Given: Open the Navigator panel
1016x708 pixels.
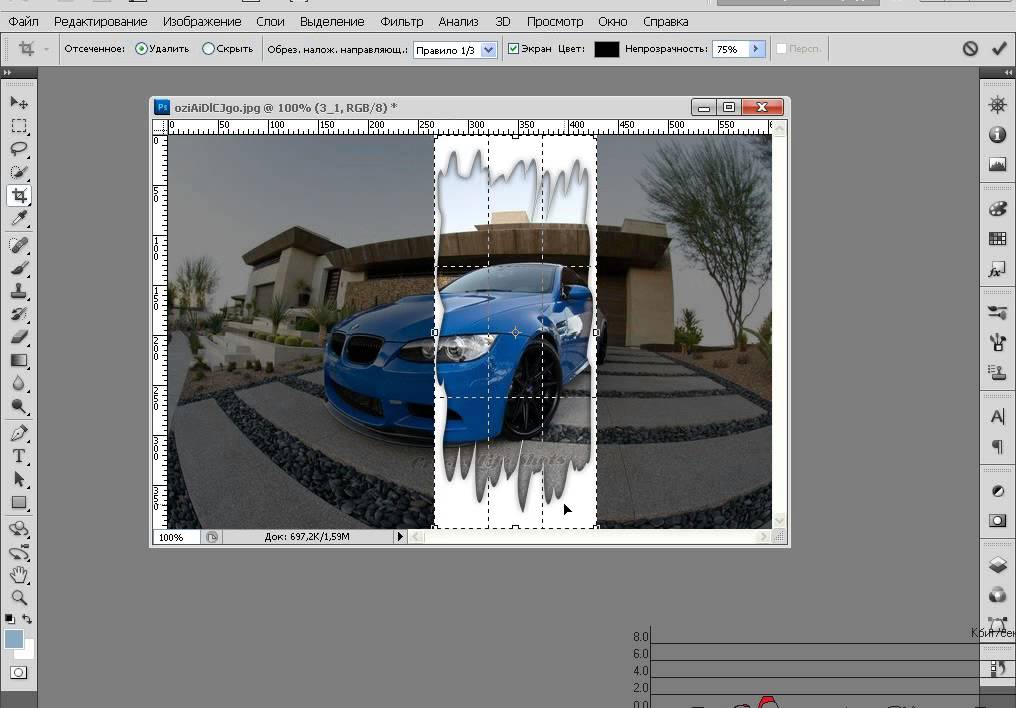Looking at the screenshot, I should [x=997, y=105].
